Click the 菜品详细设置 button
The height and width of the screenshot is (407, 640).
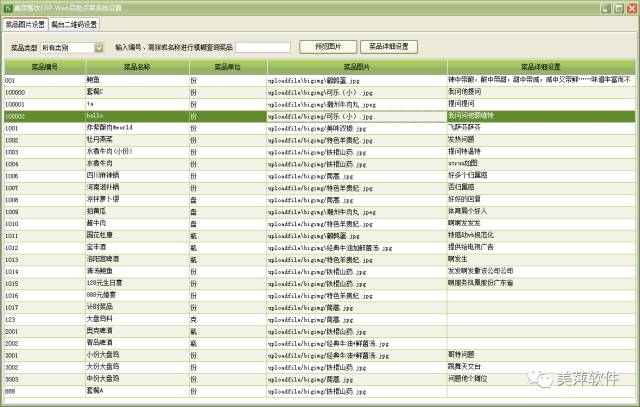[x=387, y=47]
